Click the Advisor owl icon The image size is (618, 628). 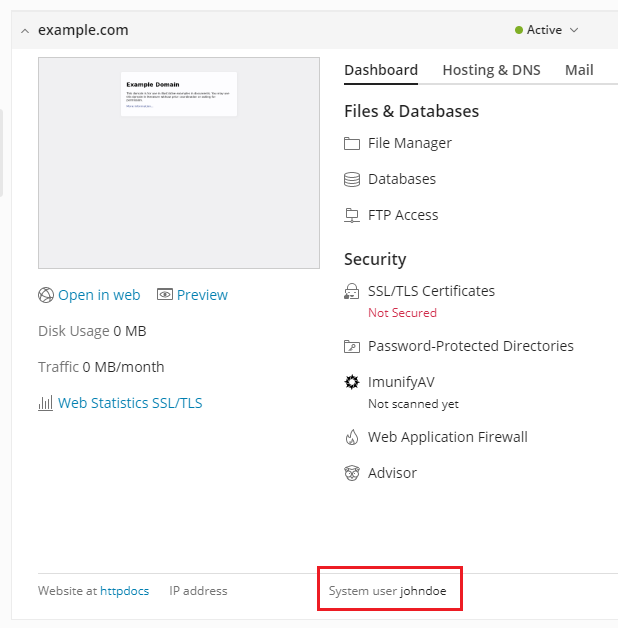point(351,473)
